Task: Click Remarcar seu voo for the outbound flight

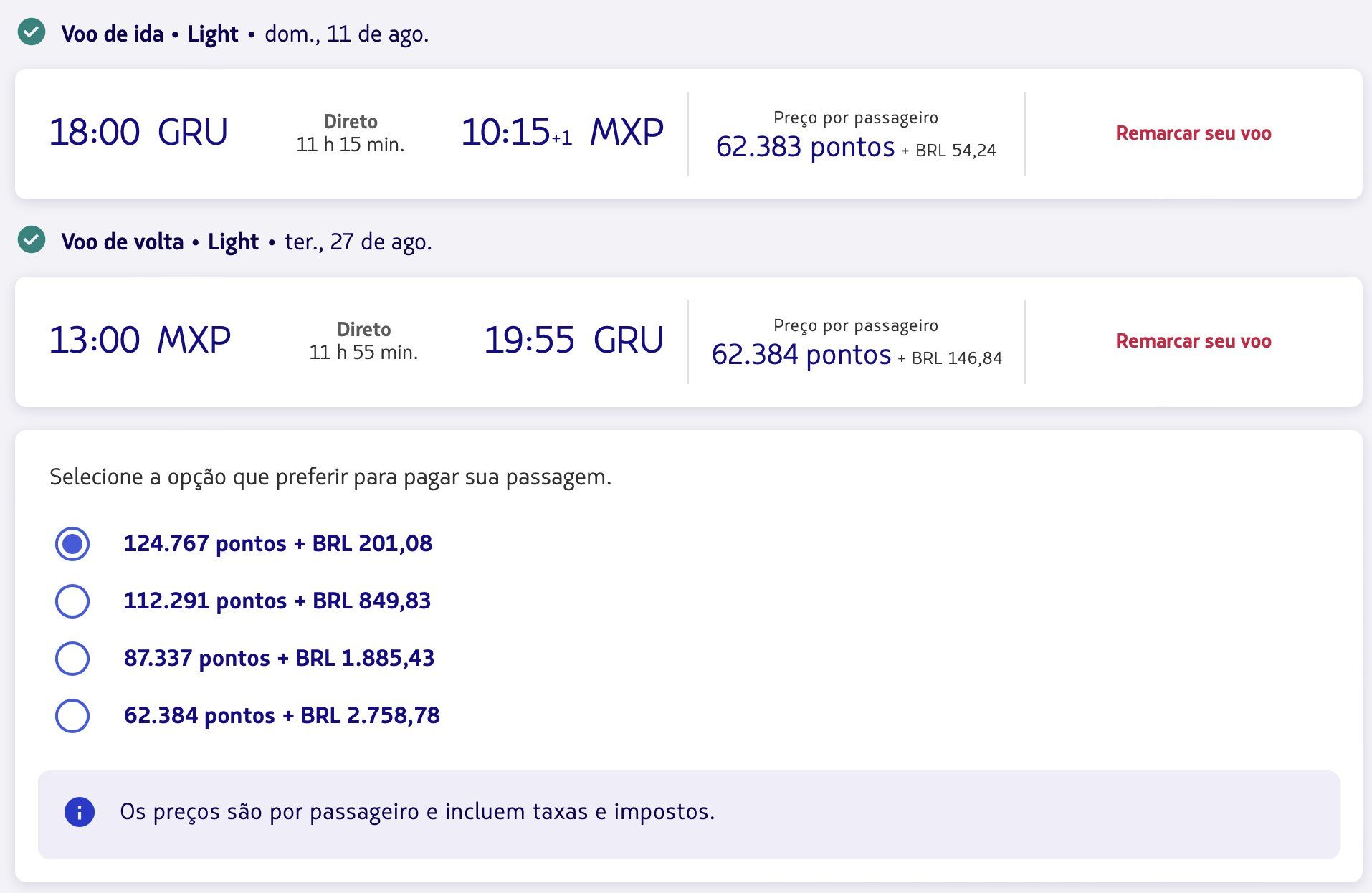Action: tap(1193, 133)
